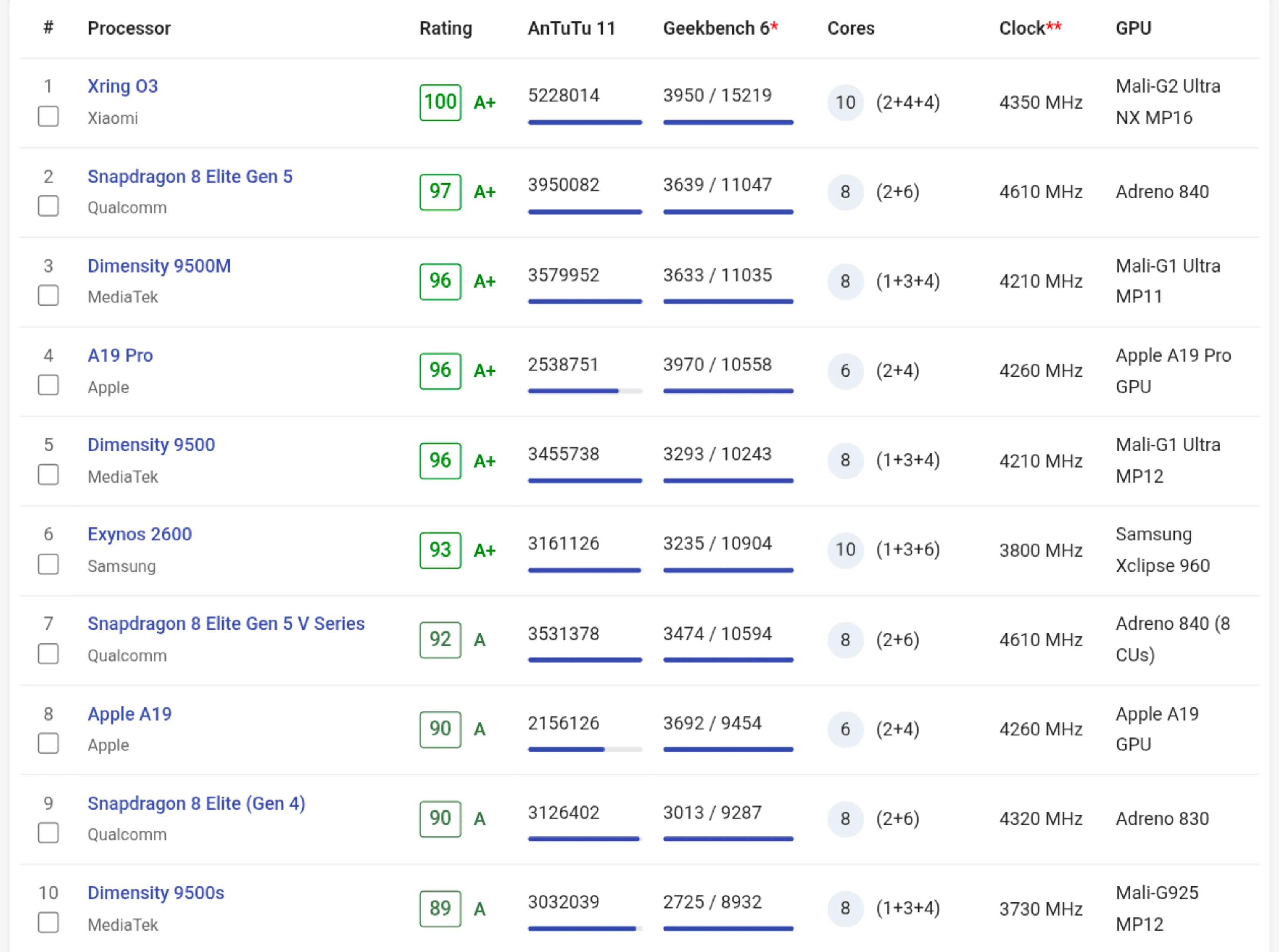Click the GPU column header
1279x952 pixels.
click(x=1133, y=28)
